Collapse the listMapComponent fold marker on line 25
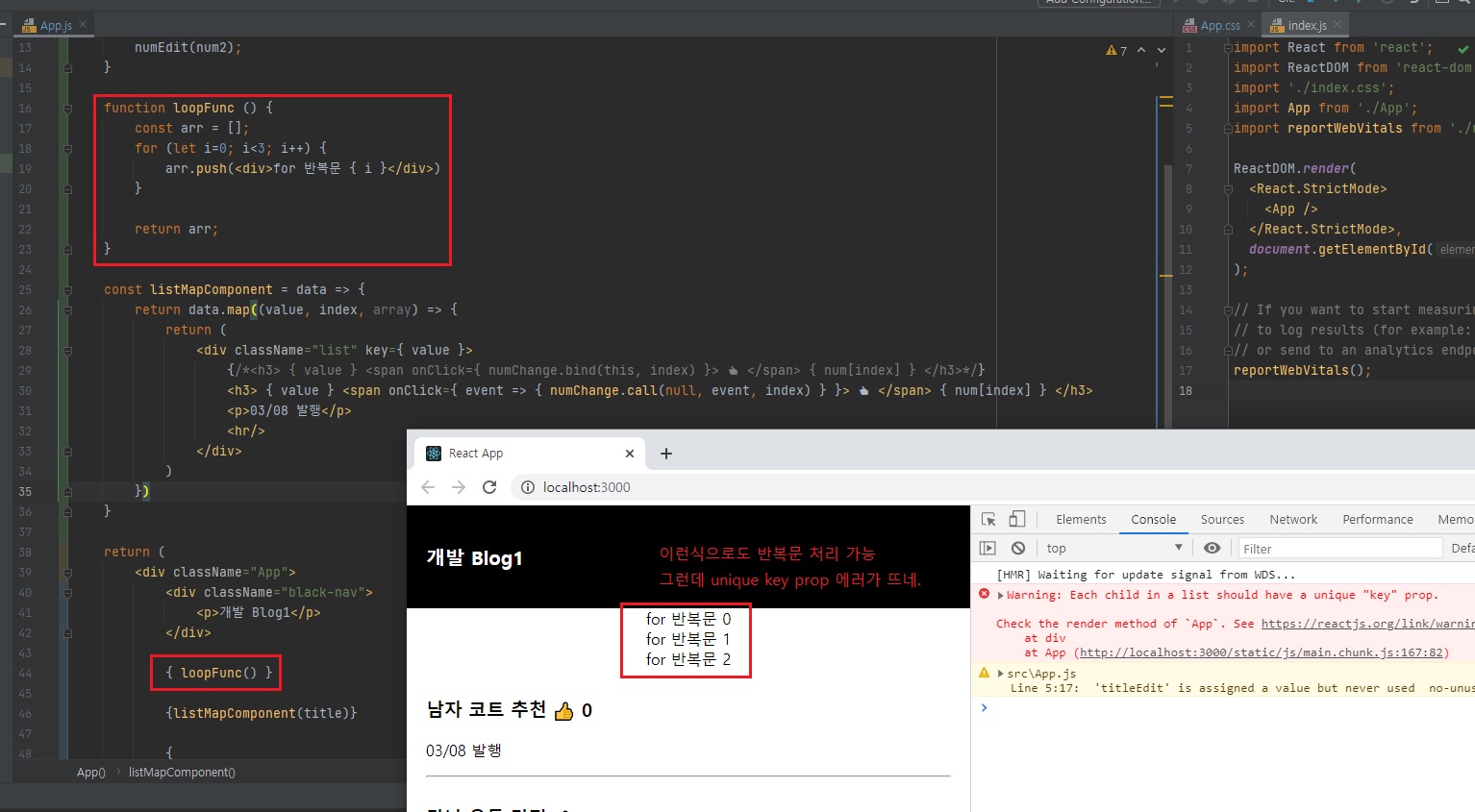This screenshot has height=812, width=1475. [67, 290]
